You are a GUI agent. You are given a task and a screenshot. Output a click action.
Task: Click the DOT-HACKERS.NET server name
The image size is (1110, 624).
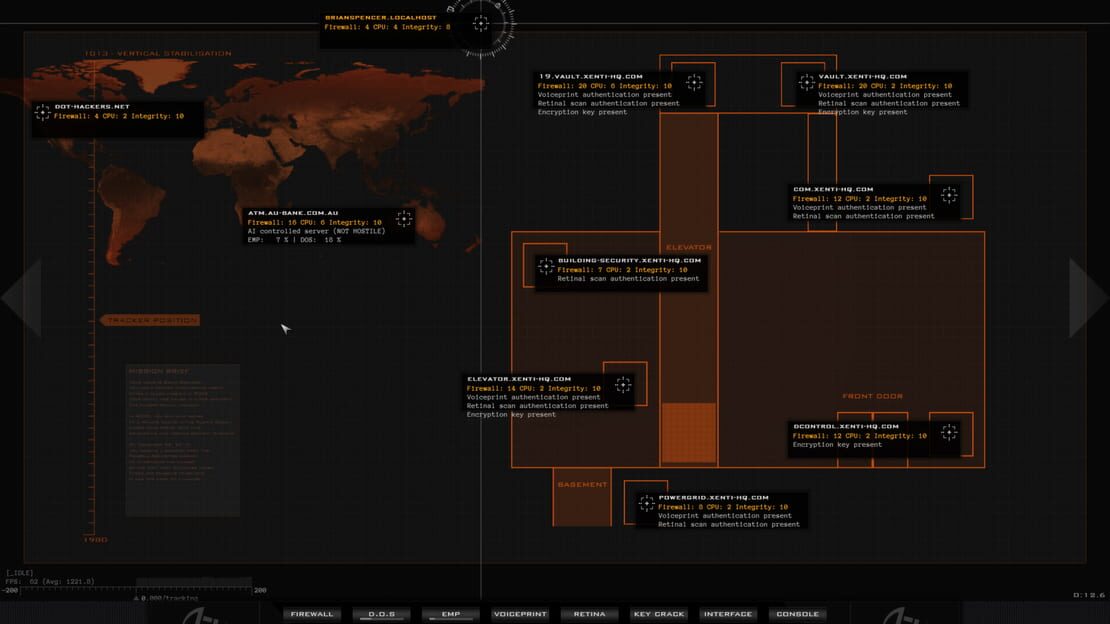click(92, 106)
